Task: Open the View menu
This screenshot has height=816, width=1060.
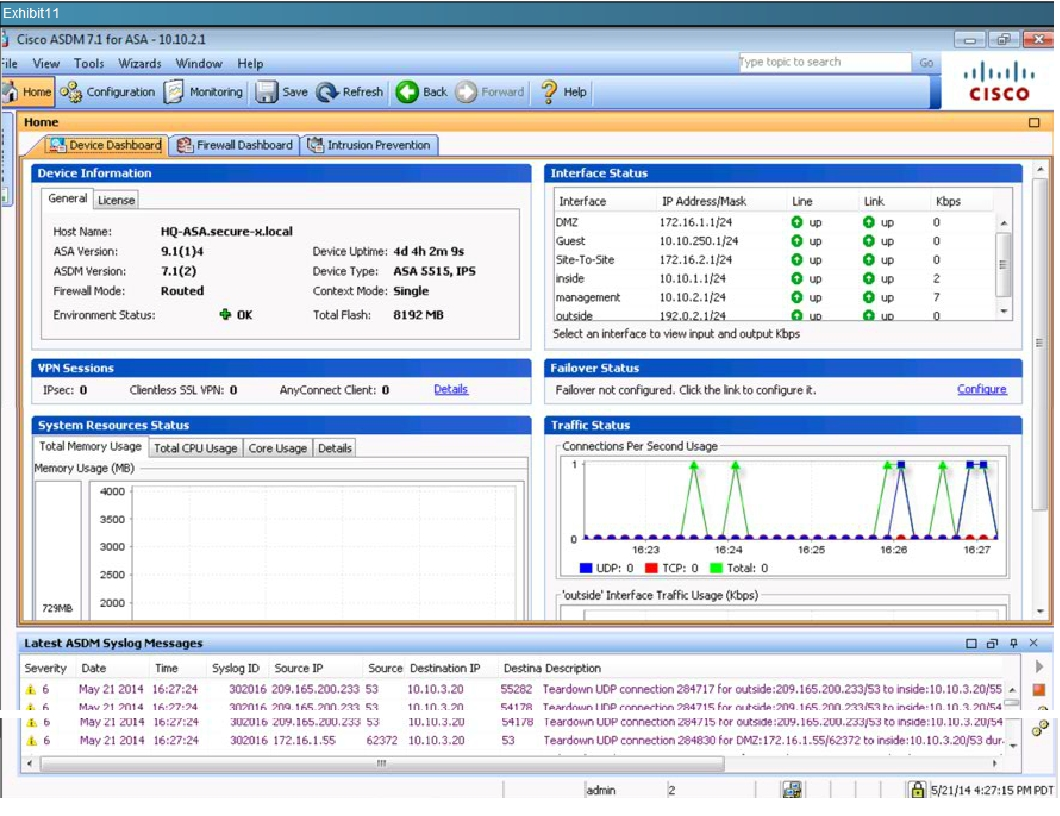Action: [x=45, y=64]
